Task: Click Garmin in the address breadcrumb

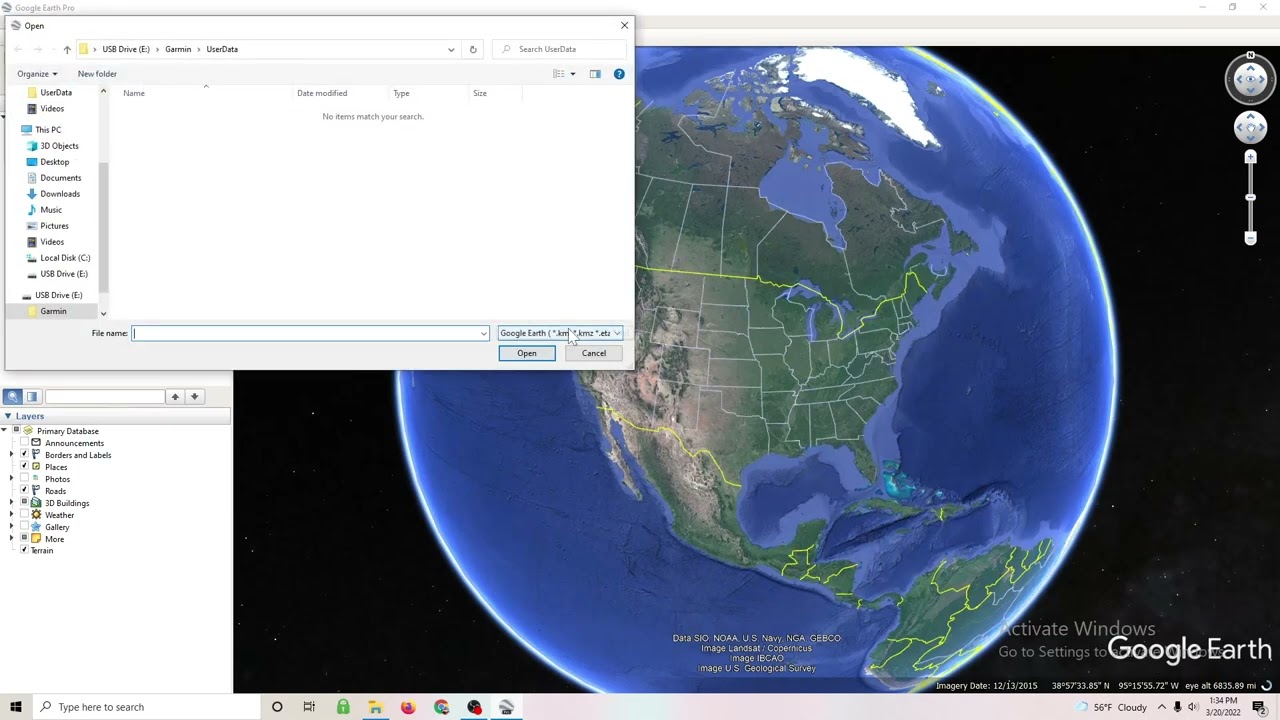Action: click(x=178, y=49)
